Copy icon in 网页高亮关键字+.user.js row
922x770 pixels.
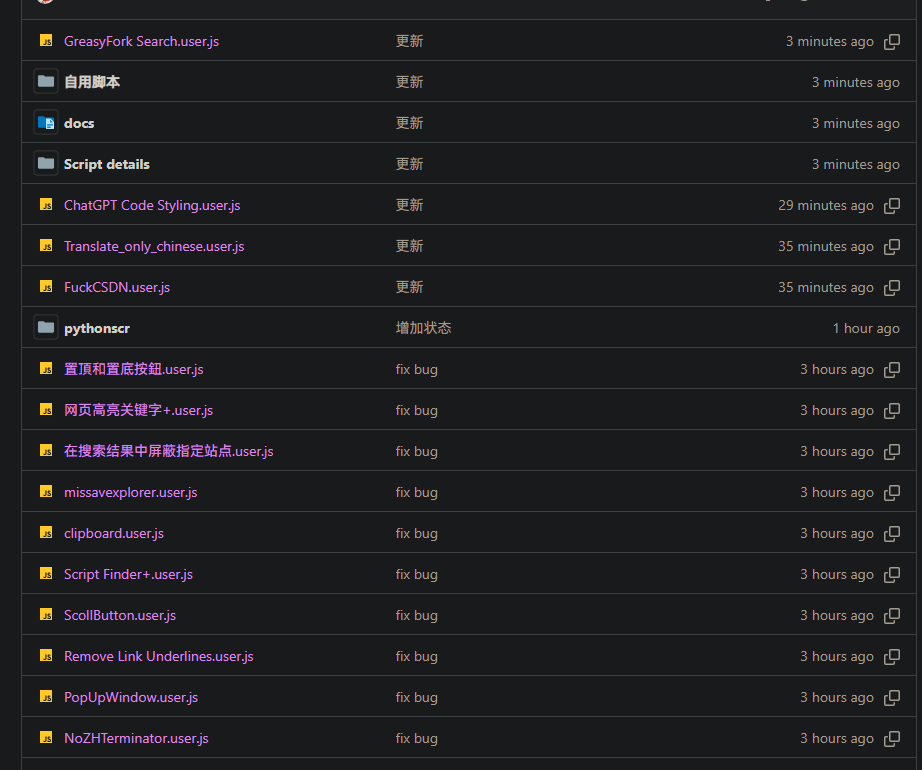pyautogui.click(x=891, y=411)
